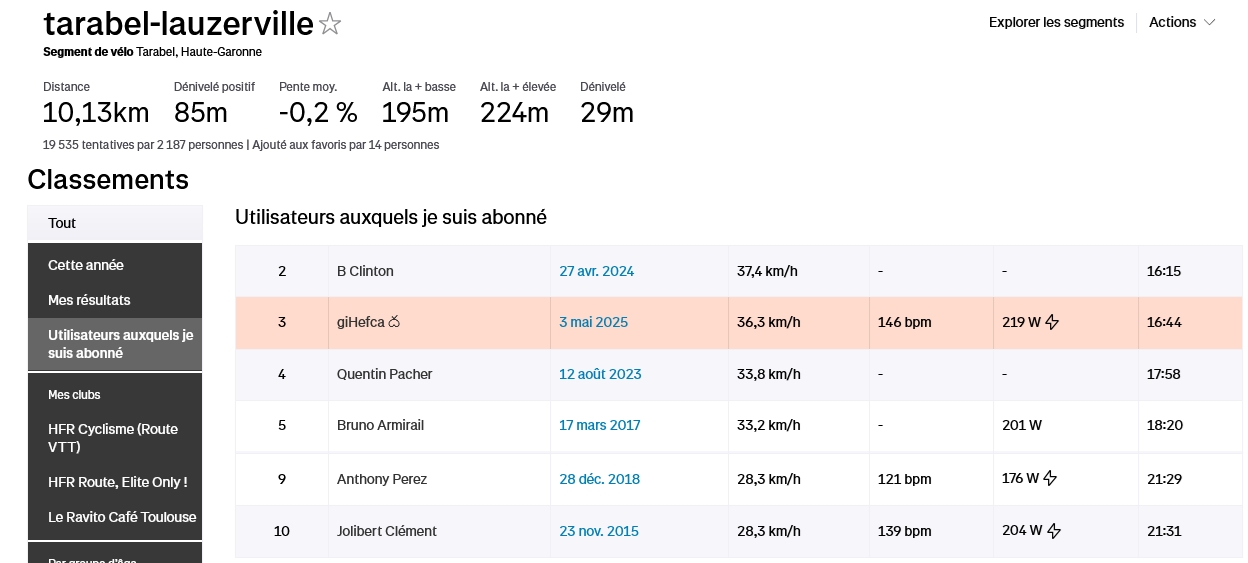Open B Clinton's 27 avr. 2024 activity

point(596,271)
